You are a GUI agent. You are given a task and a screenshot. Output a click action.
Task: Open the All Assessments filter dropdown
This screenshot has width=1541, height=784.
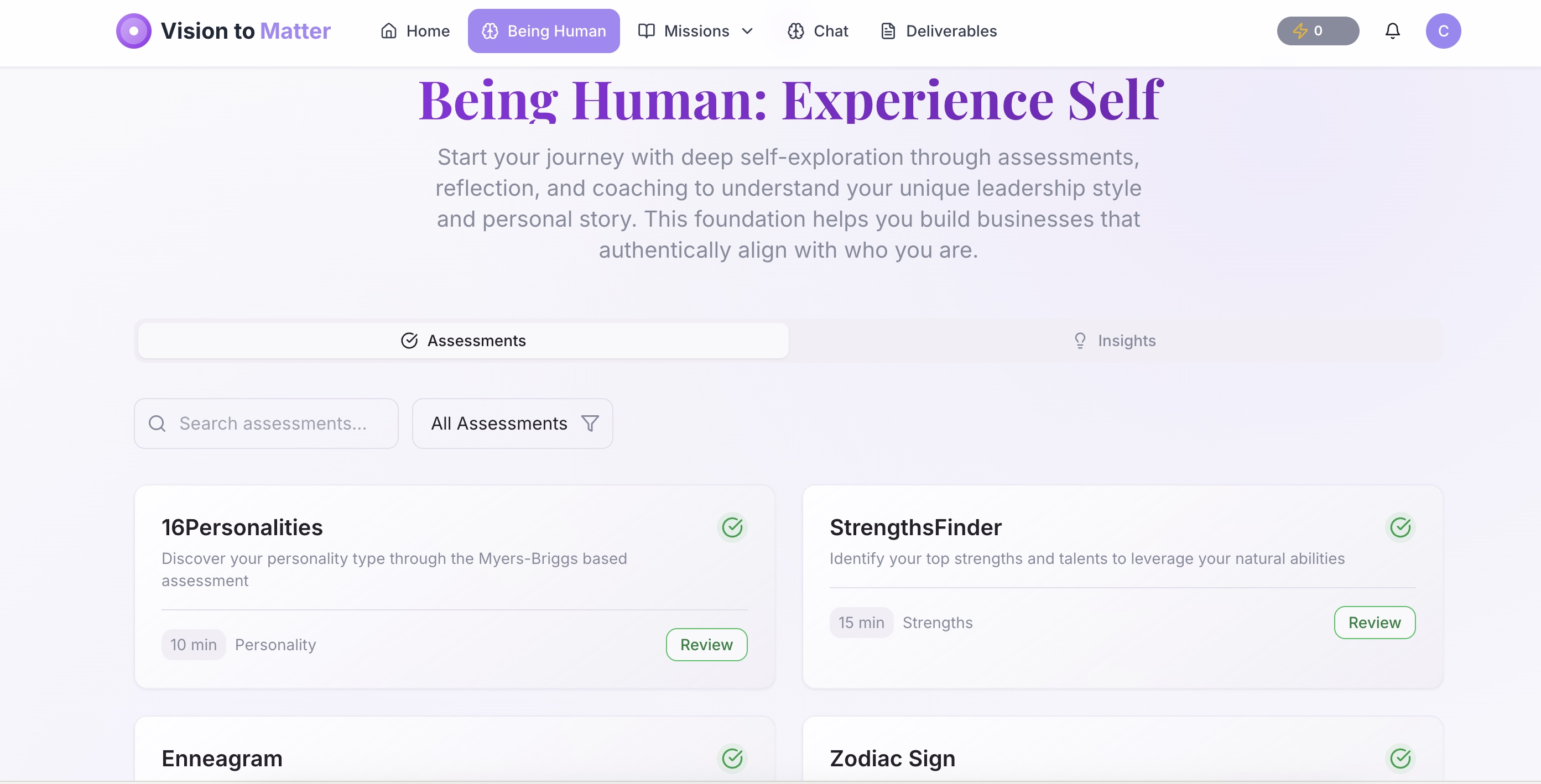click(512, 423)
